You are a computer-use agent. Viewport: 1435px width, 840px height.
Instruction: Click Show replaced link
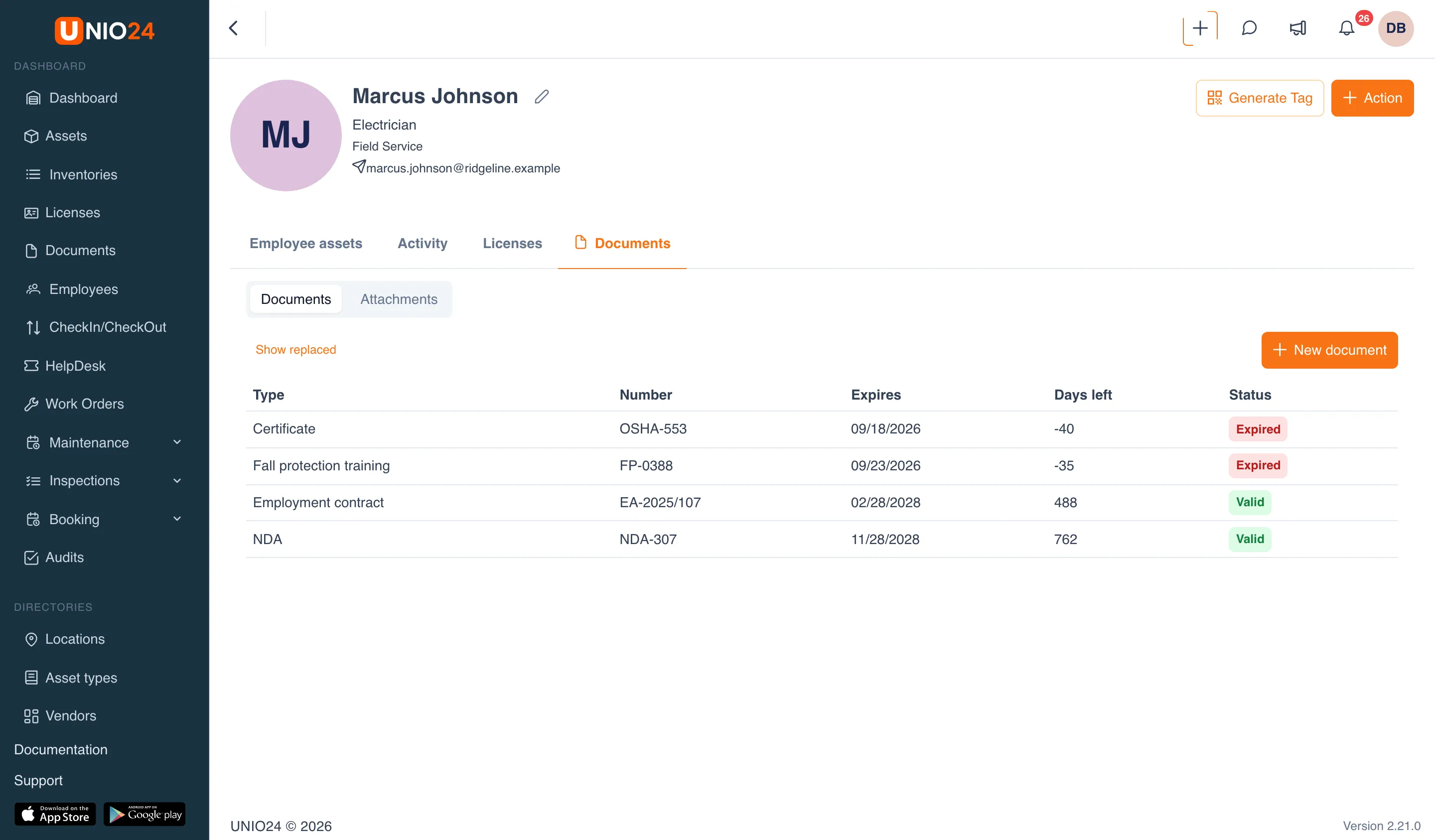pyautogui.click(x=295, y=349)
